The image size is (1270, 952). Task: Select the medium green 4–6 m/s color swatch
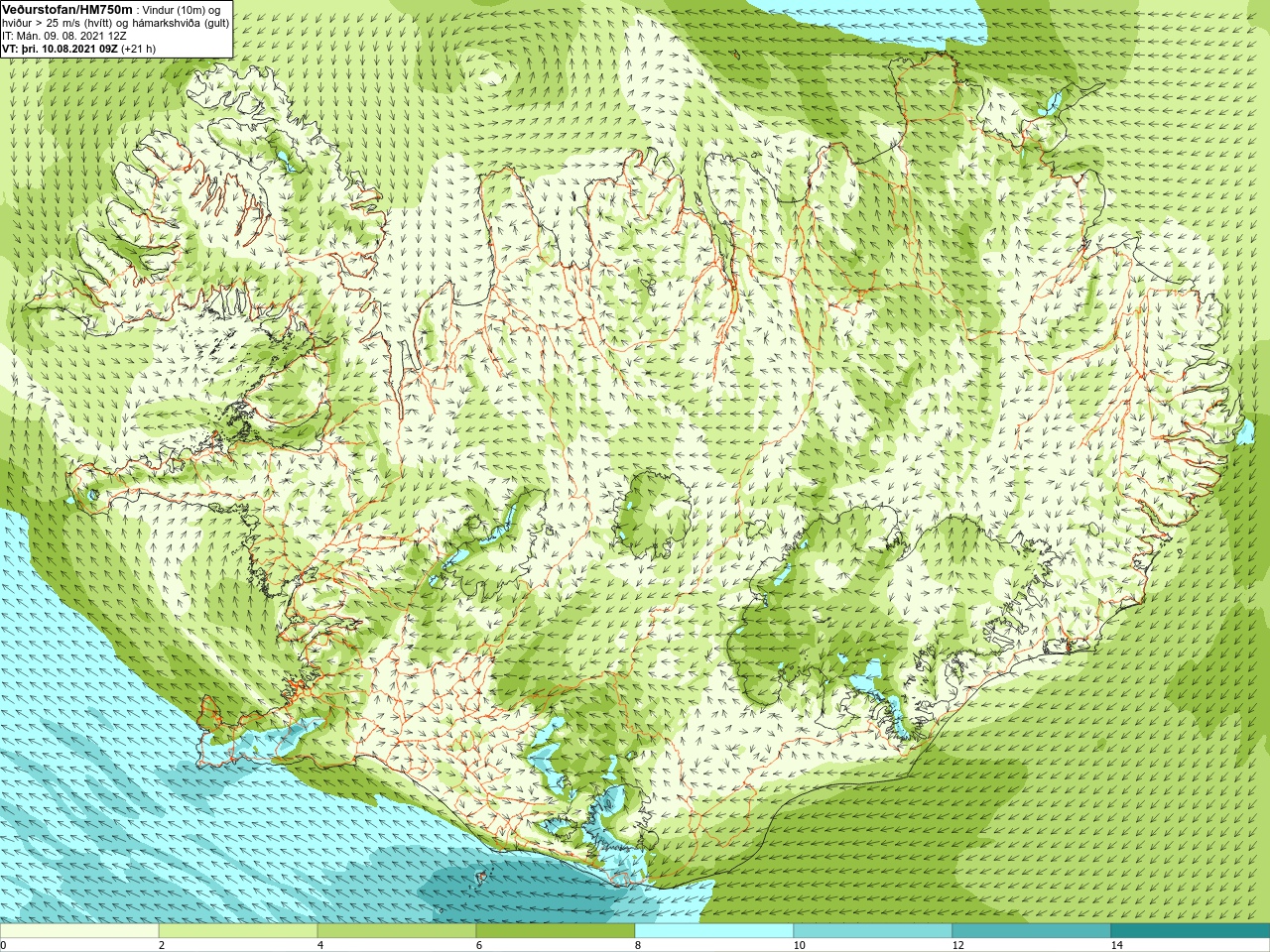(397, 931)
